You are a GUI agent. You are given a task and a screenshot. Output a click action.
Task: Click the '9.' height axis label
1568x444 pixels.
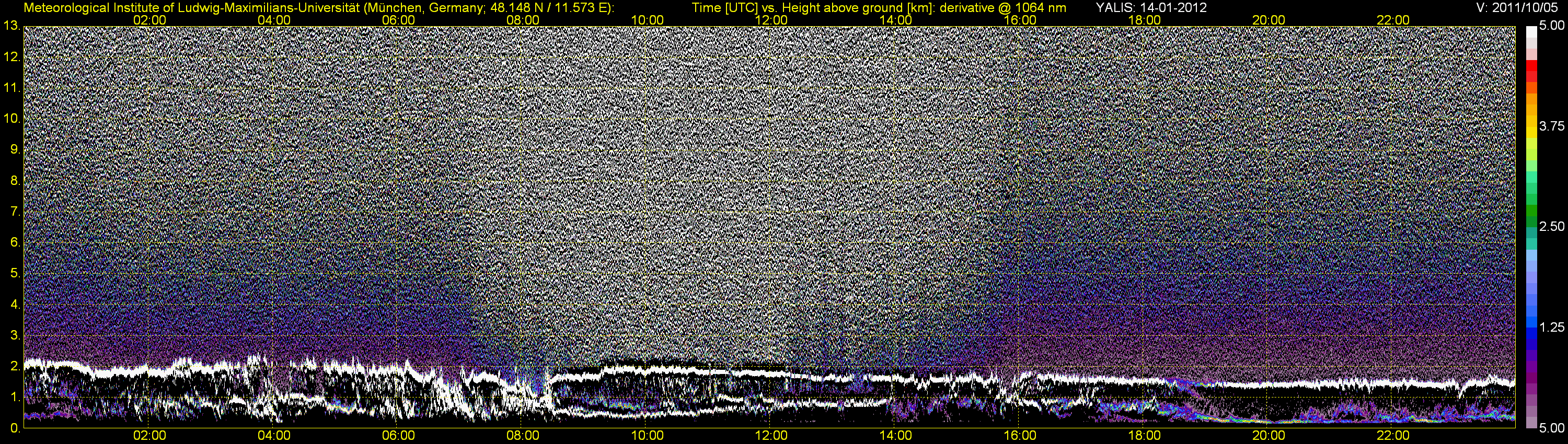point(15,149)
